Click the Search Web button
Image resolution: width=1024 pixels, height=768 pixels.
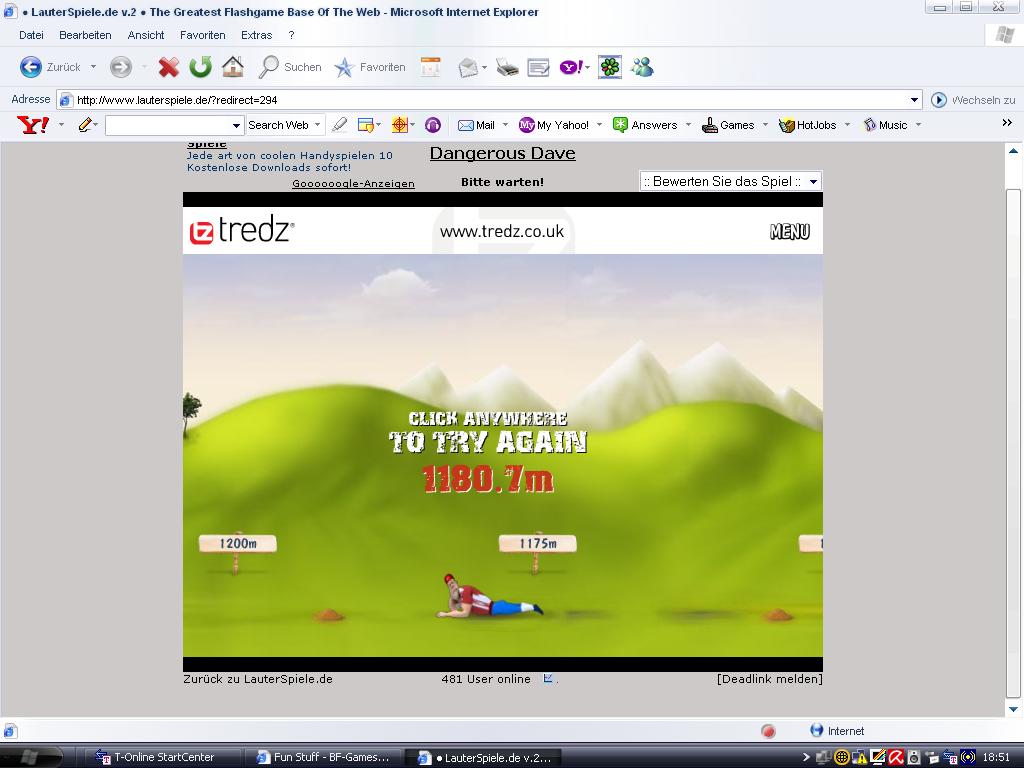coord(278,125)
